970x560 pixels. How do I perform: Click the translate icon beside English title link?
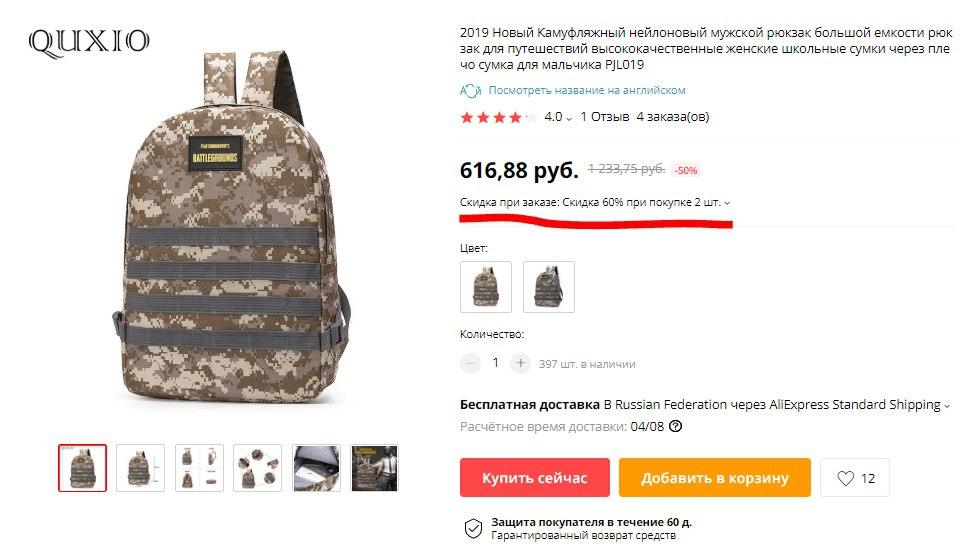coord(470,91)
